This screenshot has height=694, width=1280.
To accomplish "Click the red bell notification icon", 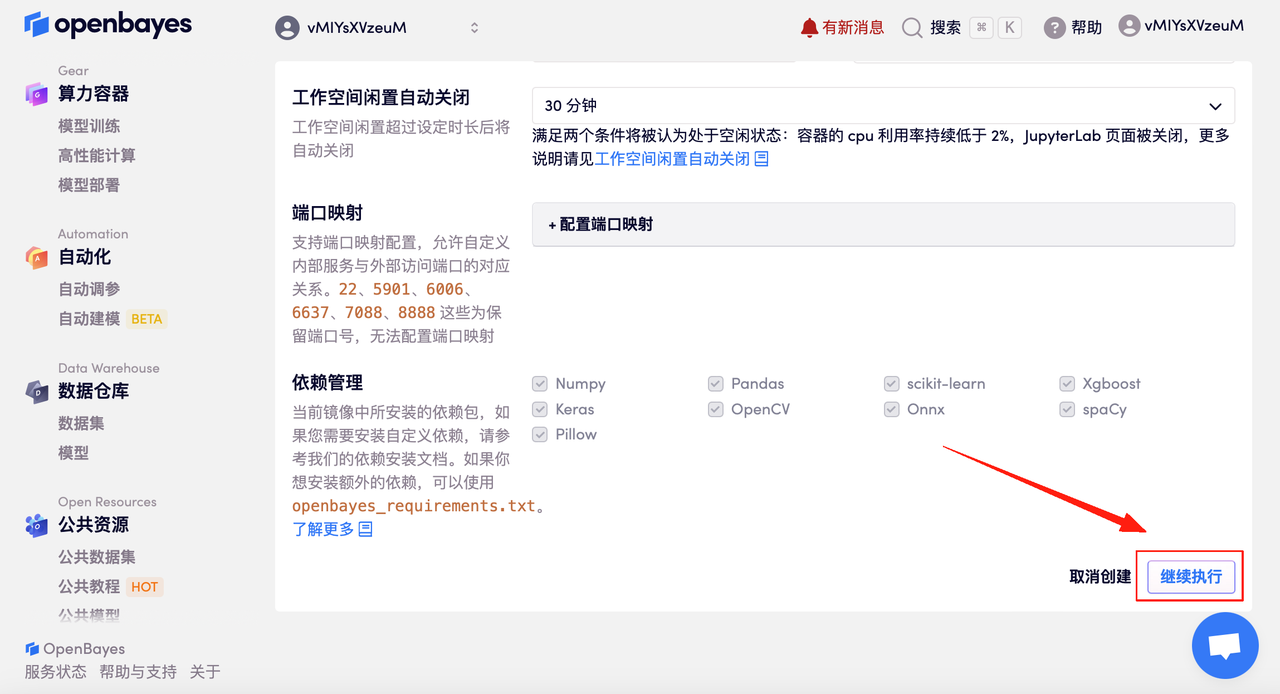I will click(809, 28).
